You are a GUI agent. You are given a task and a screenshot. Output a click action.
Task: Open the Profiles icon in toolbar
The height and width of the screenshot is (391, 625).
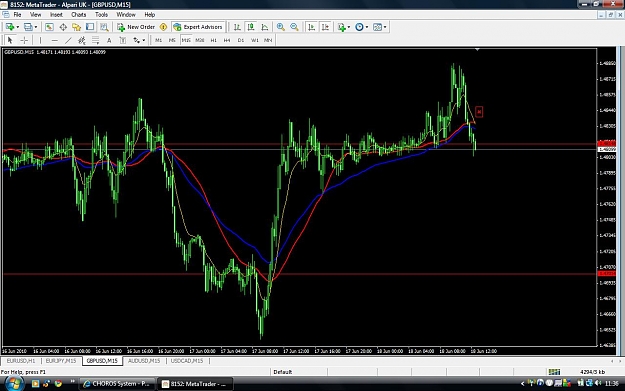pyautogui.click(x=28, y=27)
